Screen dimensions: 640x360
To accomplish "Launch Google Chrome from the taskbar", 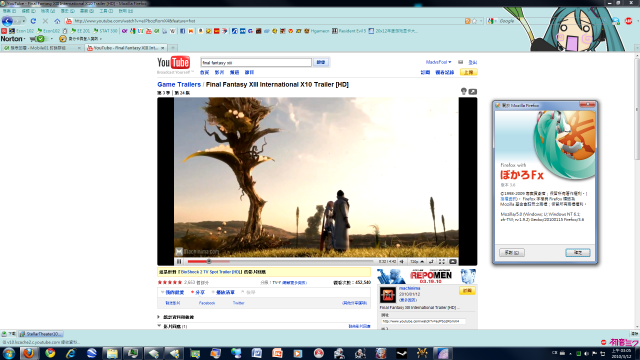I will click(x=50, y=353).
